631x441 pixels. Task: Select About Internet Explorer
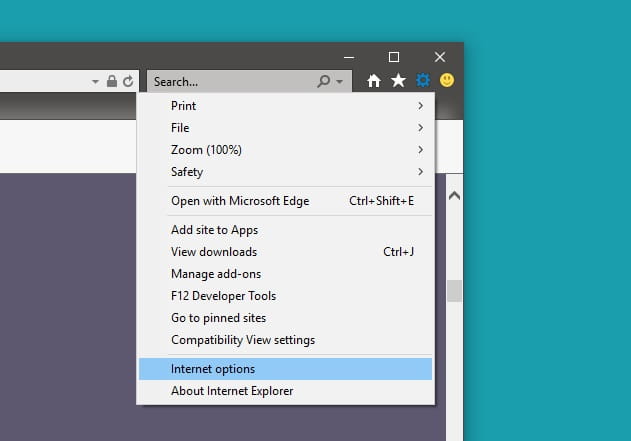pos(286,391)
